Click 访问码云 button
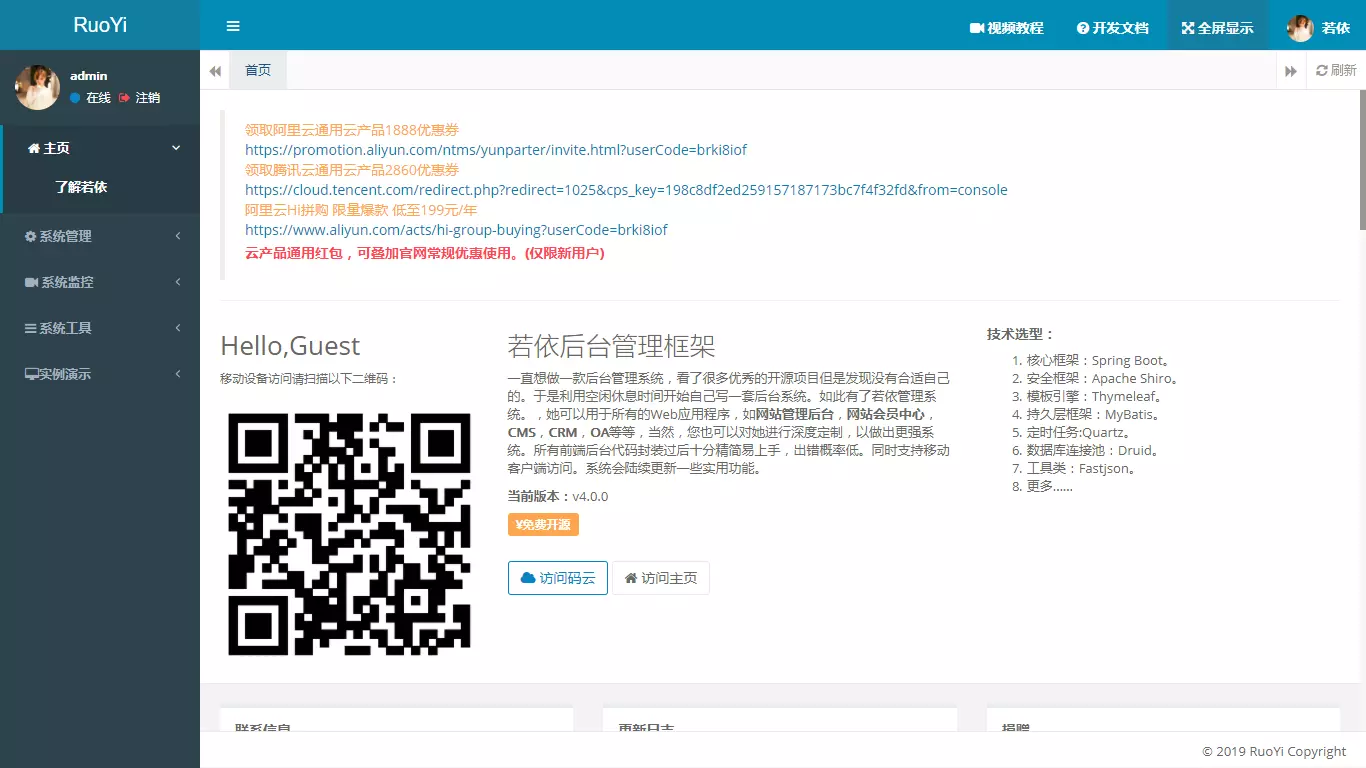This screenshot has height=768, width=1366. coord(558,578)
